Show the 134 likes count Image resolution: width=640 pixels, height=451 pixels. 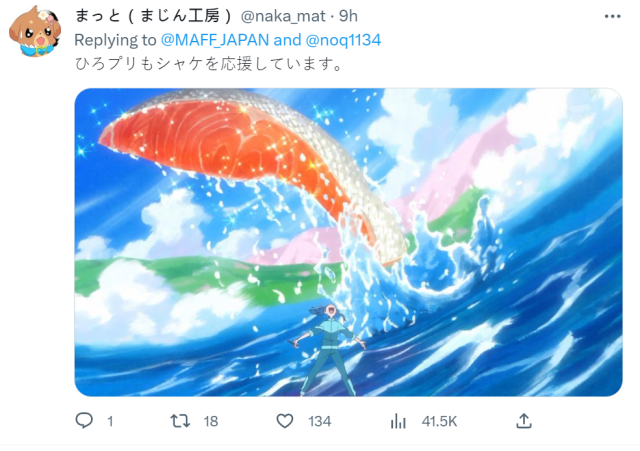point(319,421)
